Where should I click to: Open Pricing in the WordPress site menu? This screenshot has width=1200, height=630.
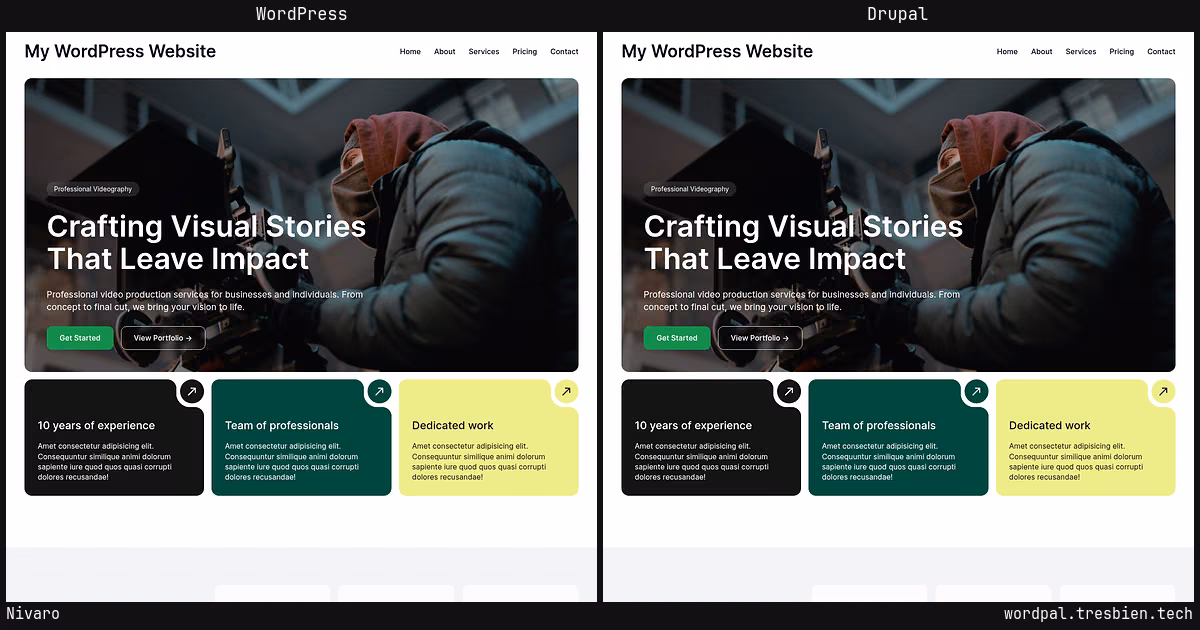[525, 52]
